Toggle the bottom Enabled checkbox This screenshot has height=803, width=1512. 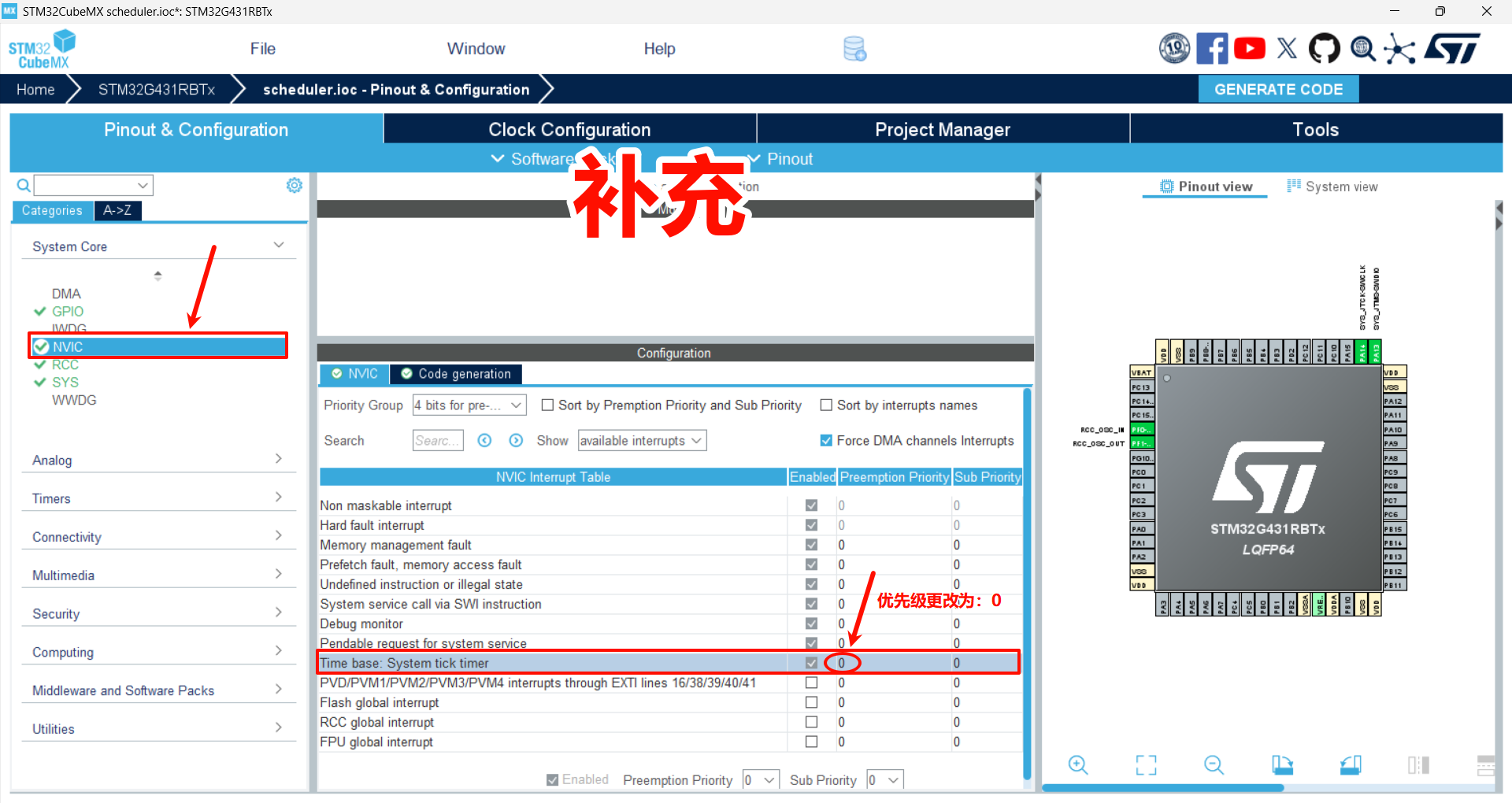(x=553, y=779)
